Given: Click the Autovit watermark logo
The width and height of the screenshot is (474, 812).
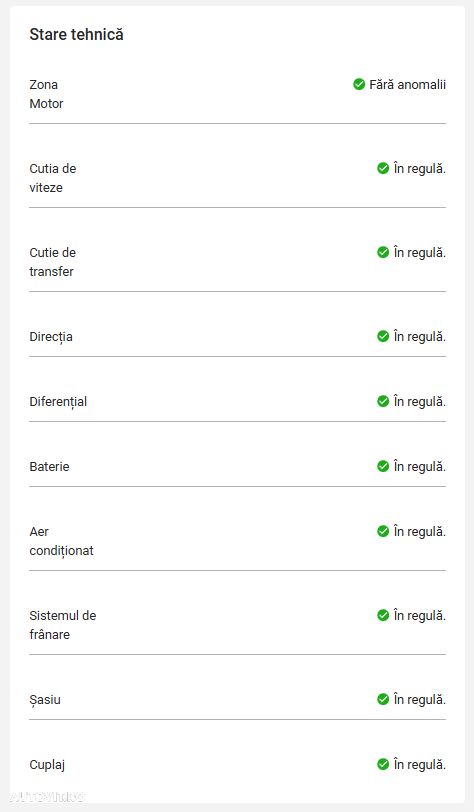Looking at the screenshot, I should tap(47, 797).
